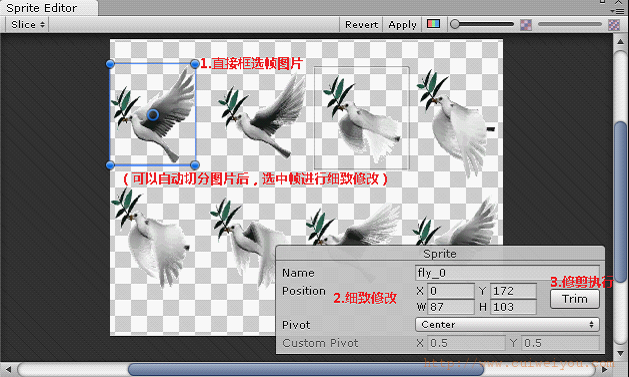
Task: Click the Position W field showing 87
Action: pyautogui.click(x=450, y=307)
